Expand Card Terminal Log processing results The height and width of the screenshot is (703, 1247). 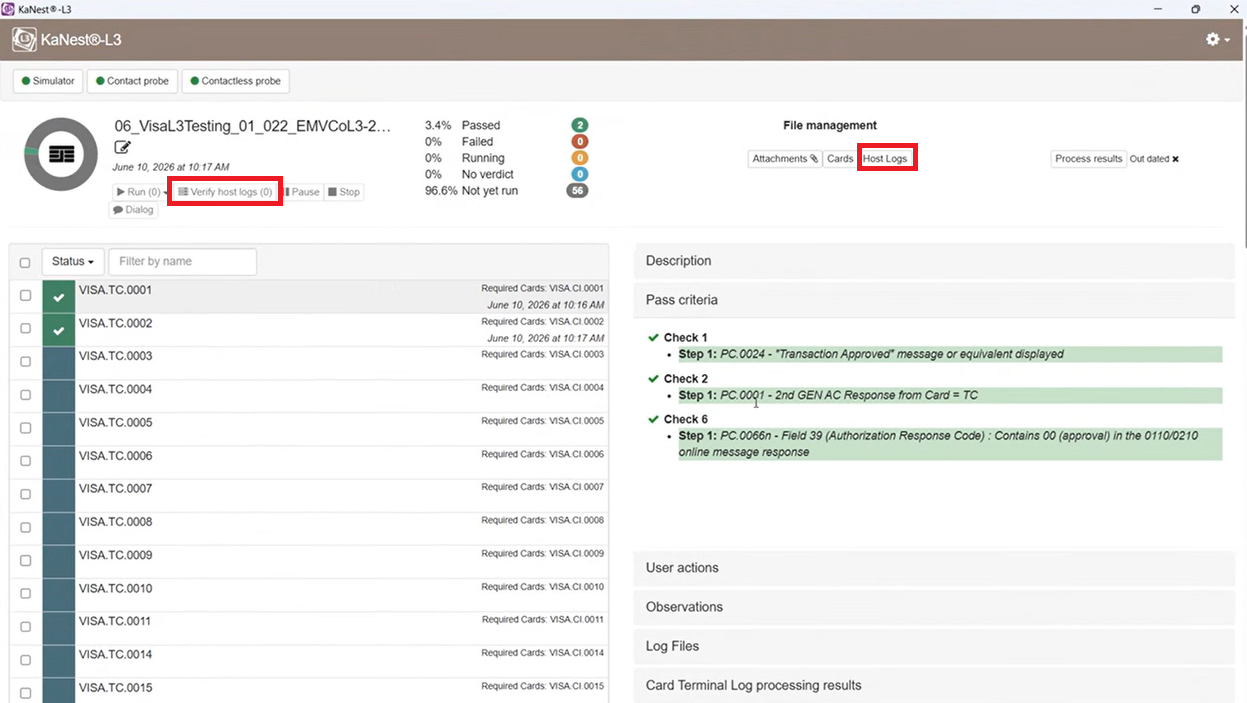point(934,685)
